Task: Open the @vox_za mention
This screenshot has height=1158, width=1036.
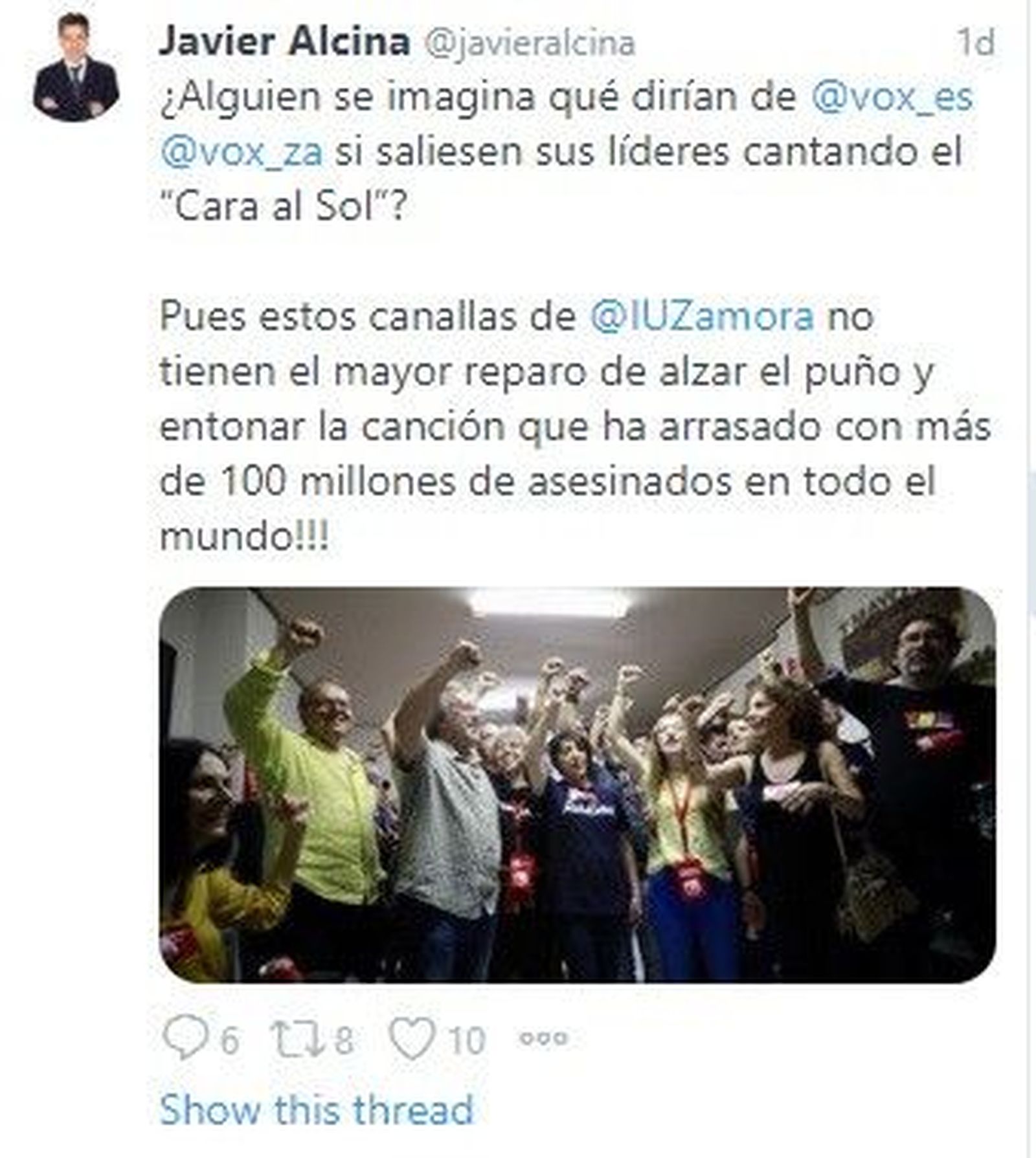Action: [241, 153]
